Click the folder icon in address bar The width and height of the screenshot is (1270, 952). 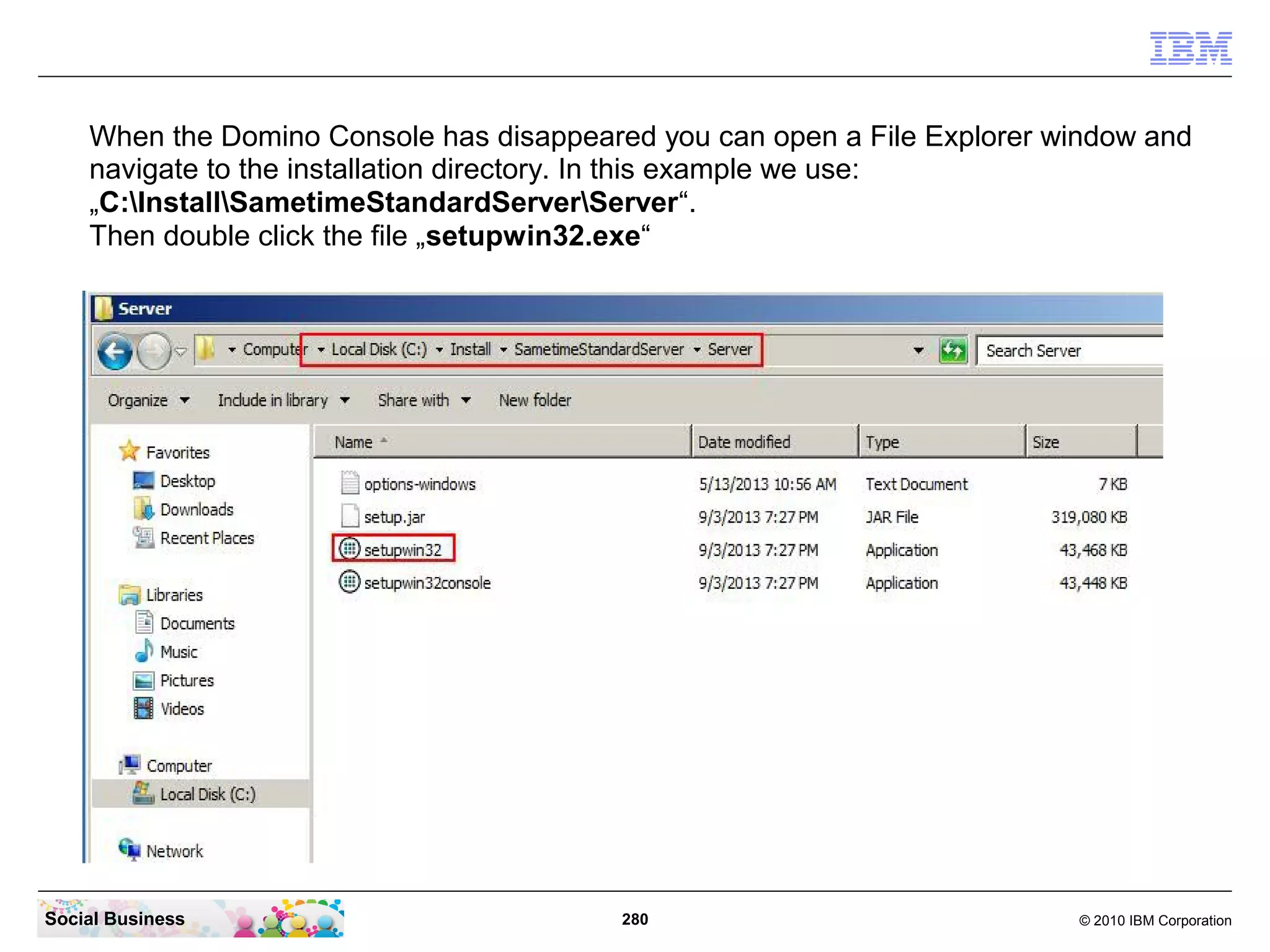pos(206,349)
